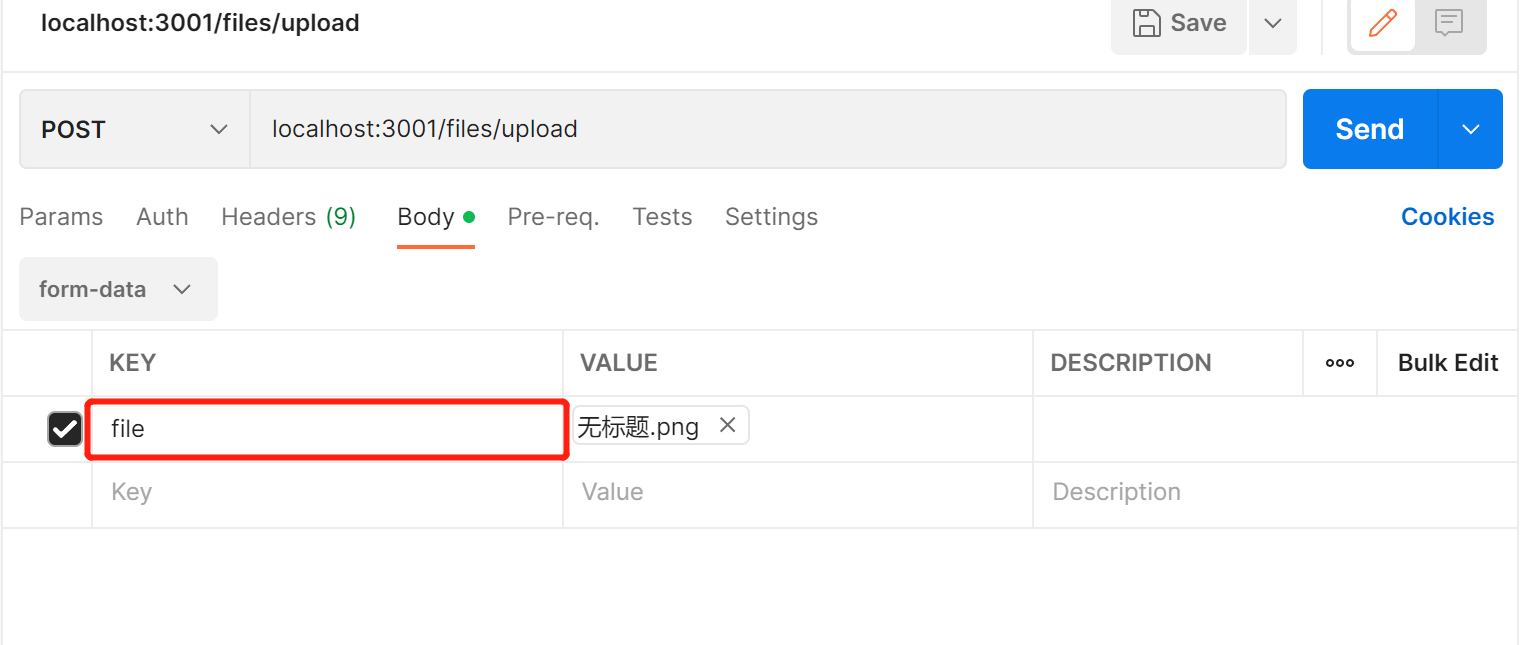
Task: Remove the 无标题.png file with X
Action: pos(728,426)
